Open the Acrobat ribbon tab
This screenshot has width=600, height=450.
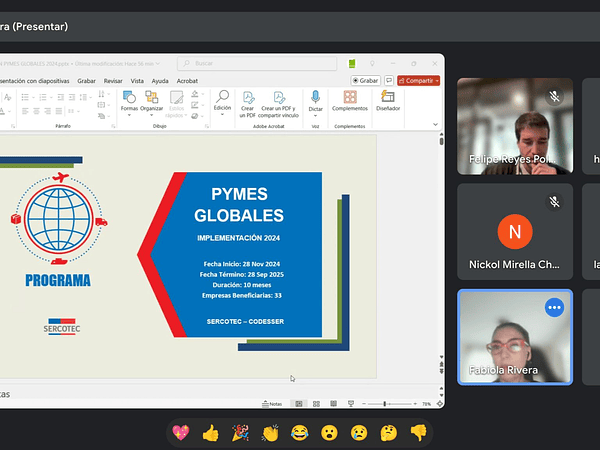click(187, 80)
